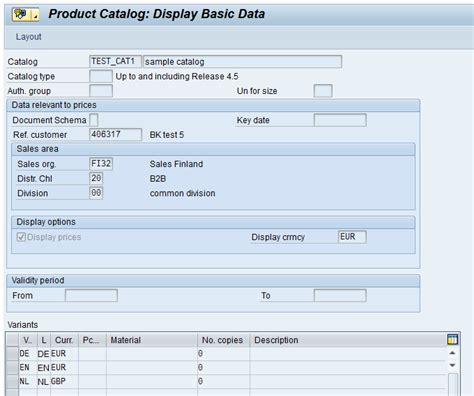Viewport: 474px width, 396px height.
Task: Click the Validity period To field
Action: [x=340, y=295]
